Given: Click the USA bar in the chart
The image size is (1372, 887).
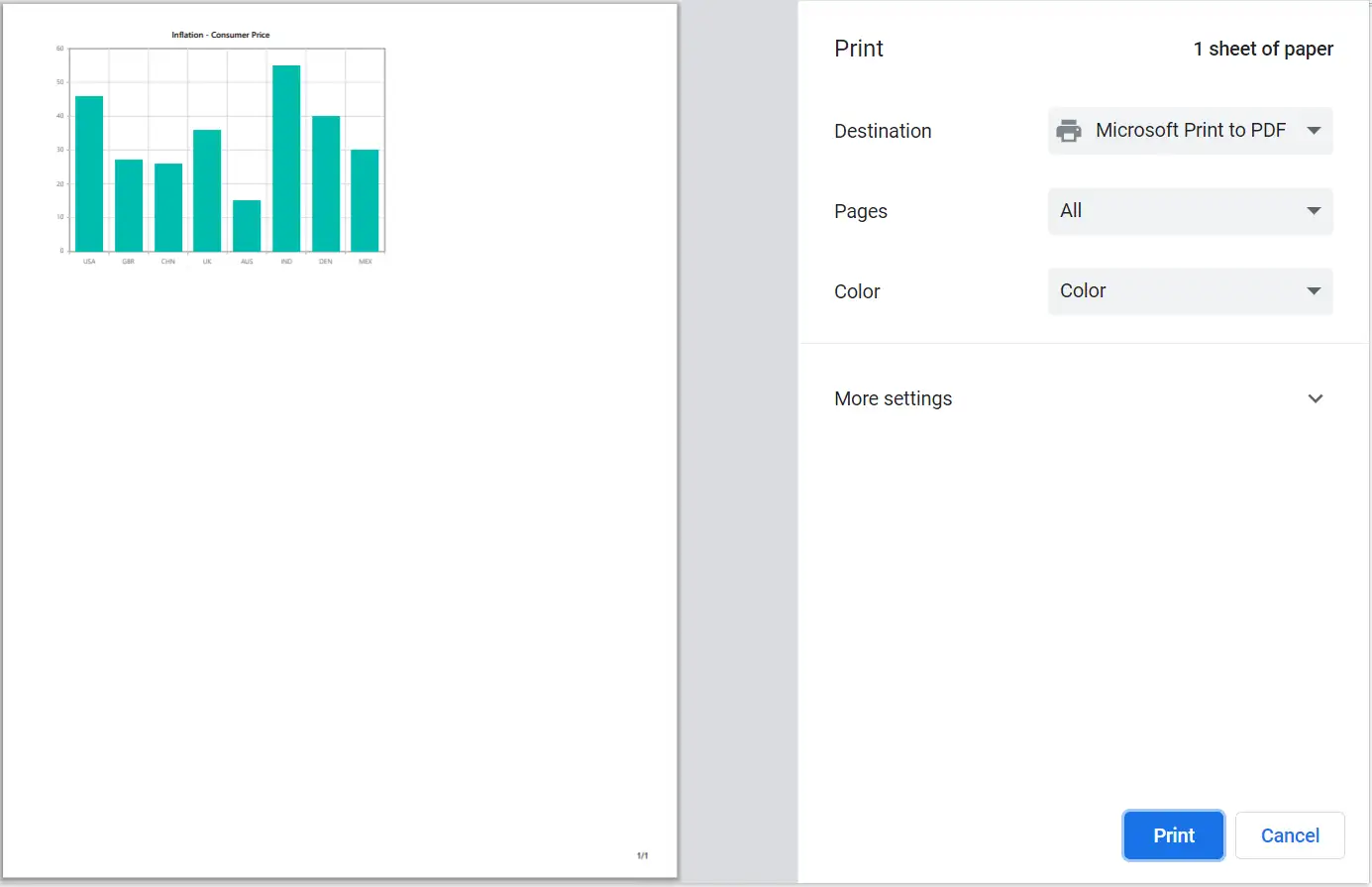Looking at the screenshot, I should tap(89, 173).
